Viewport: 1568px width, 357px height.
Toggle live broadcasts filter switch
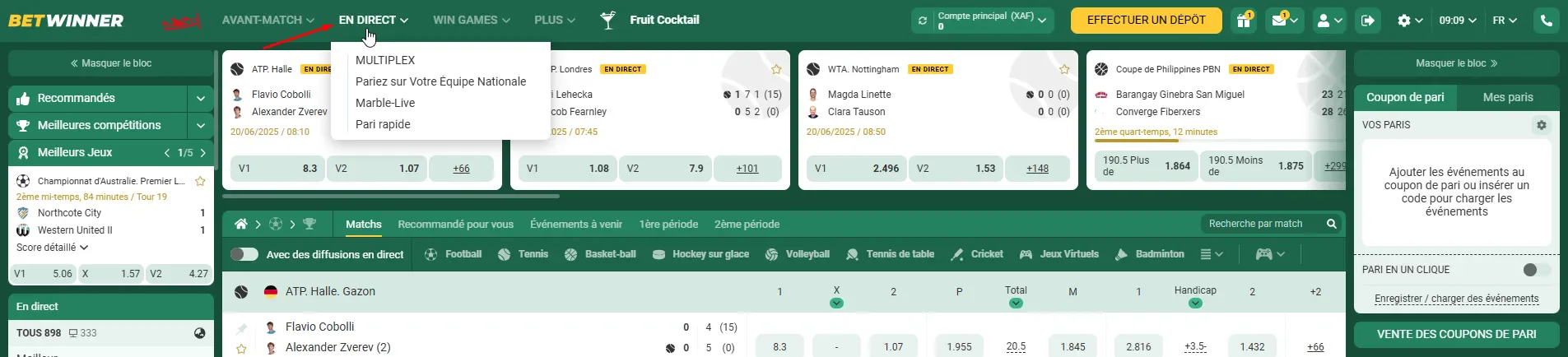[244, 254]
